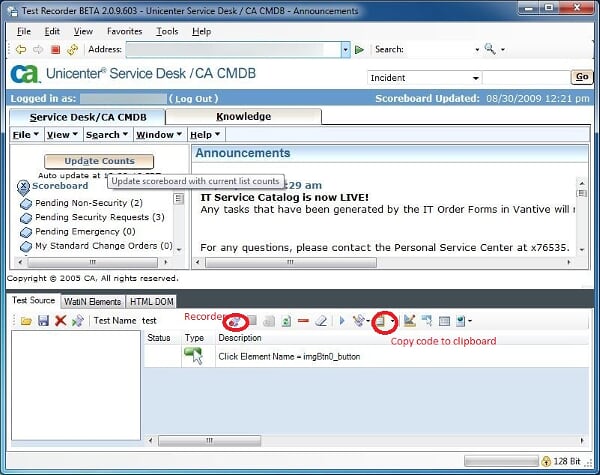600x475 pixels.
Task: Click the Log Out link
Action: (194, 99)
